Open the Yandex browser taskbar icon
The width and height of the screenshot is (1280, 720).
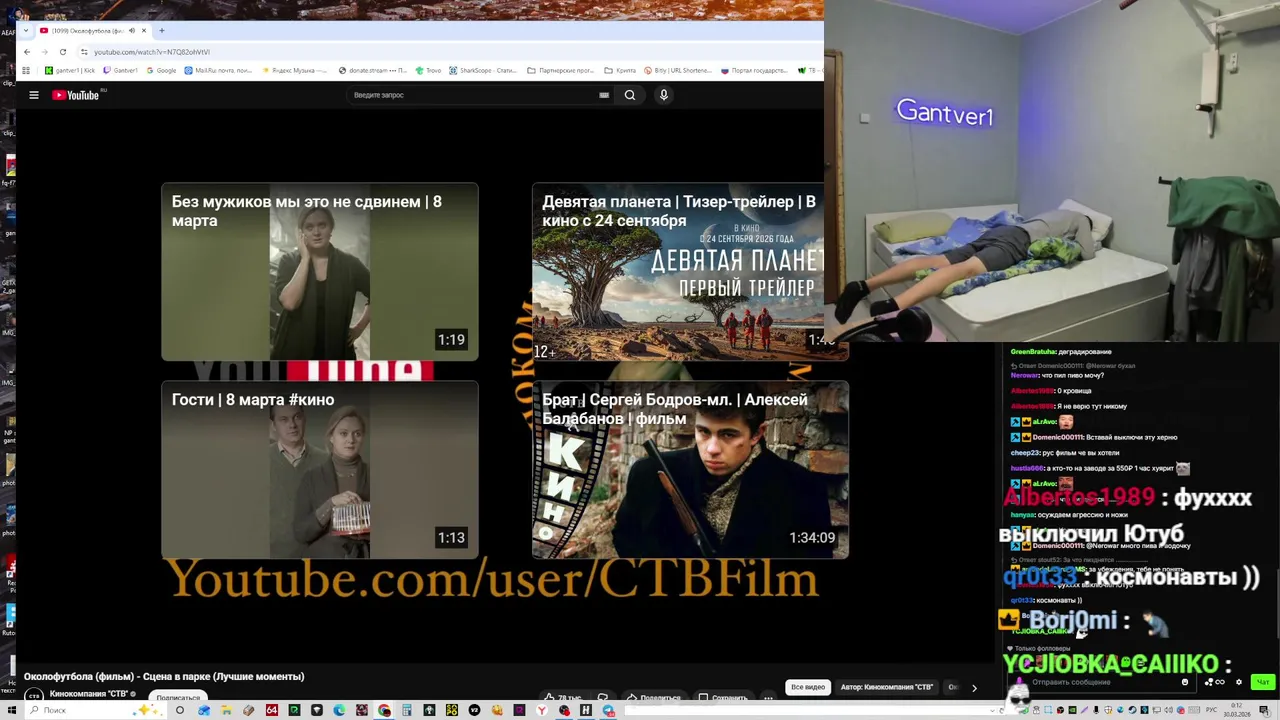tap(541, 710)
